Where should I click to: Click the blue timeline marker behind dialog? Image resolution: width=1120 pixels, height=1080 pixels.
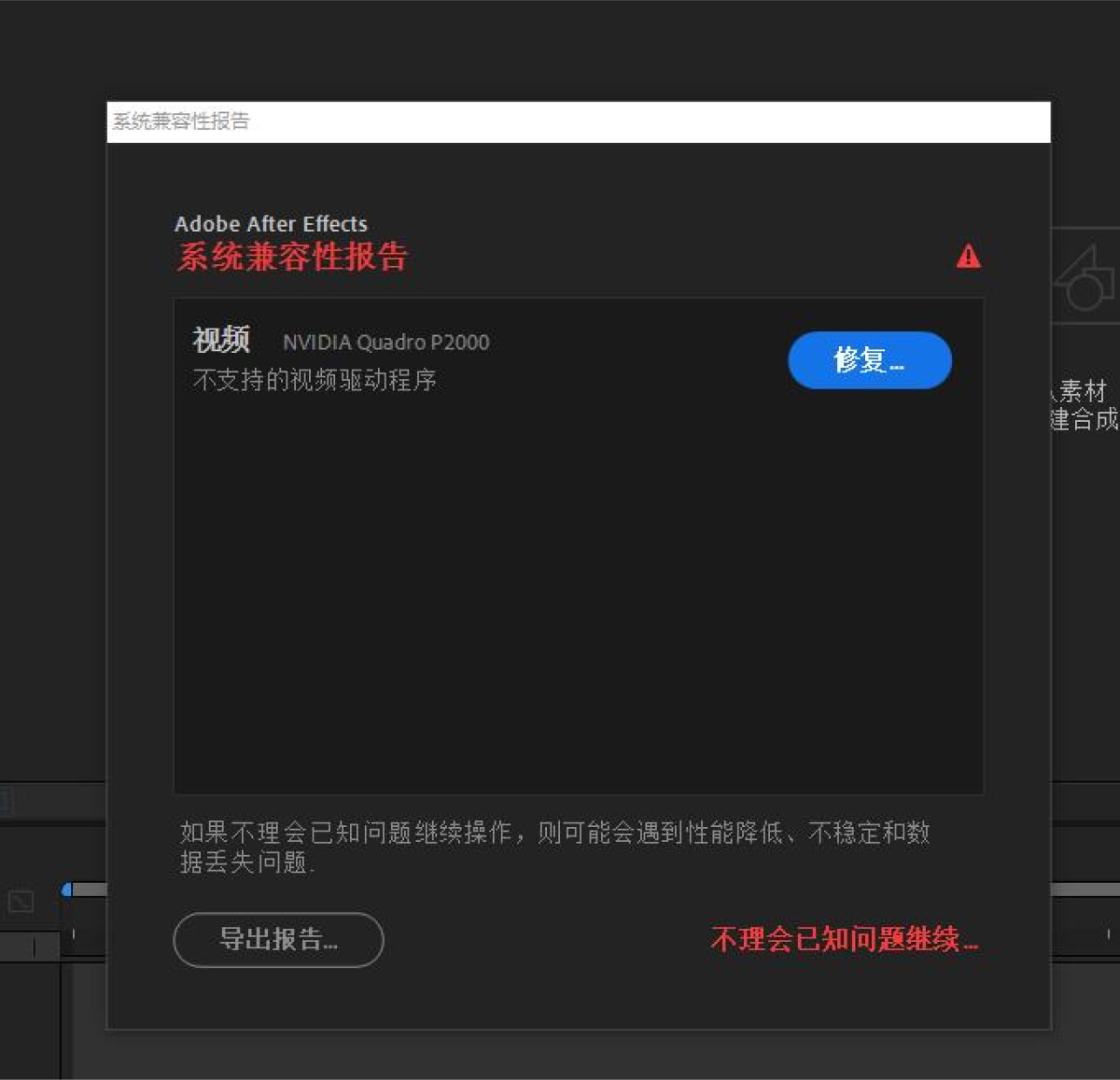pos(66,890)
